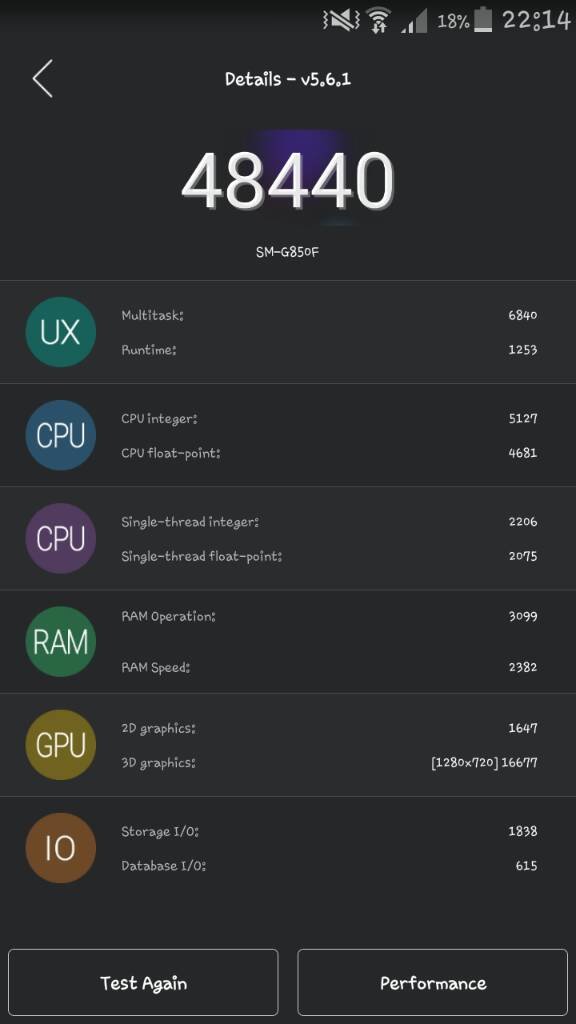Image resolution: width=576 pixels, height=1024 pixels.
Task: Tap the RAM Speed row
Action: pos(329,667)
